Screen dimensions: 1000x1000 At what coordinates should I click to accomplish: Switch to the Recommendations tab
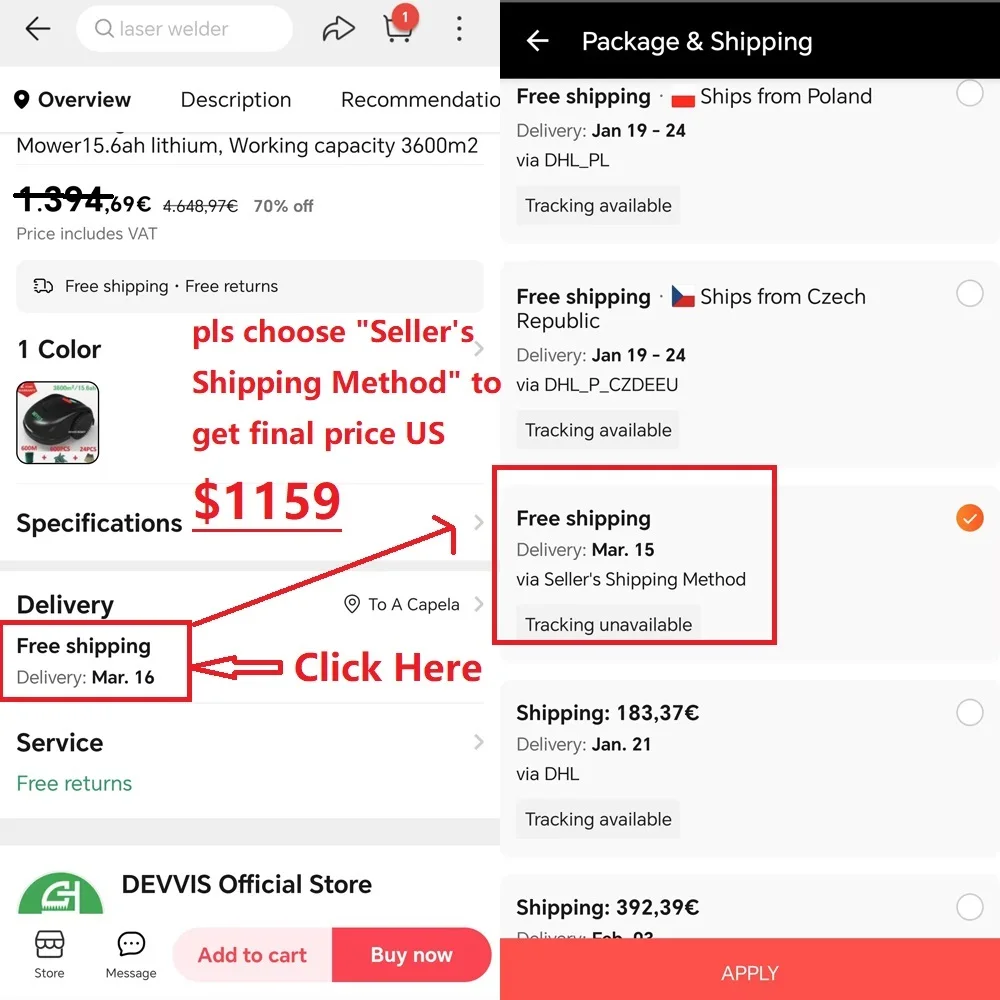420,99
